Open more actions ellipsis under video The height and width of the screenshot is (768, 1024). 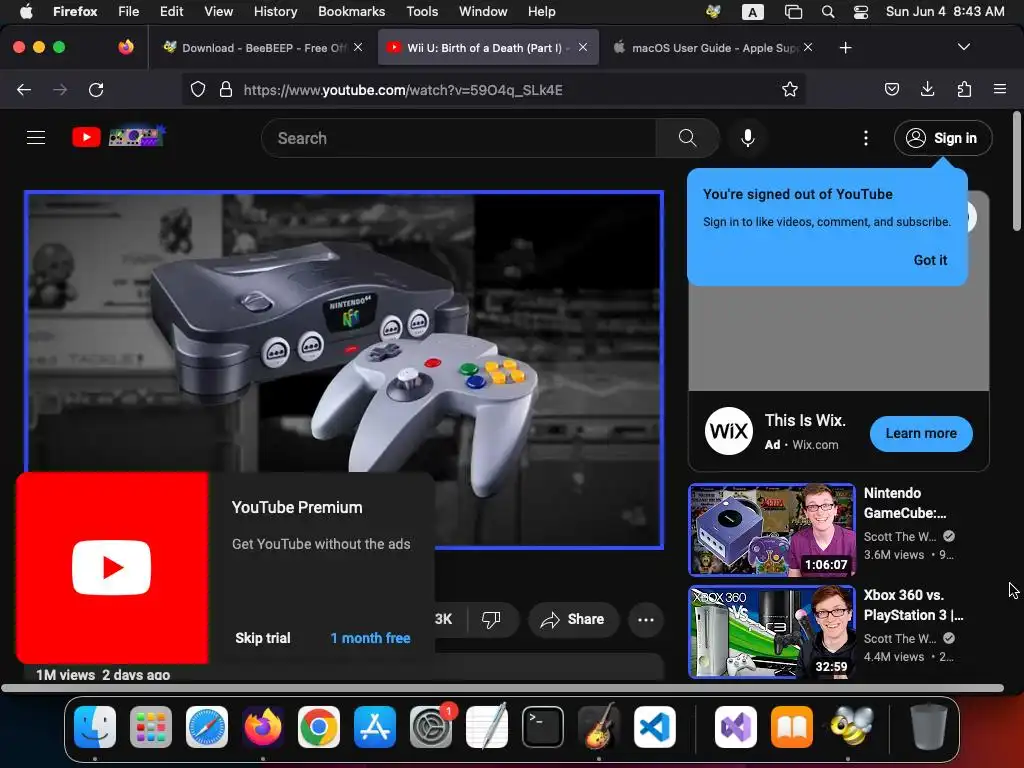point(646,620)
